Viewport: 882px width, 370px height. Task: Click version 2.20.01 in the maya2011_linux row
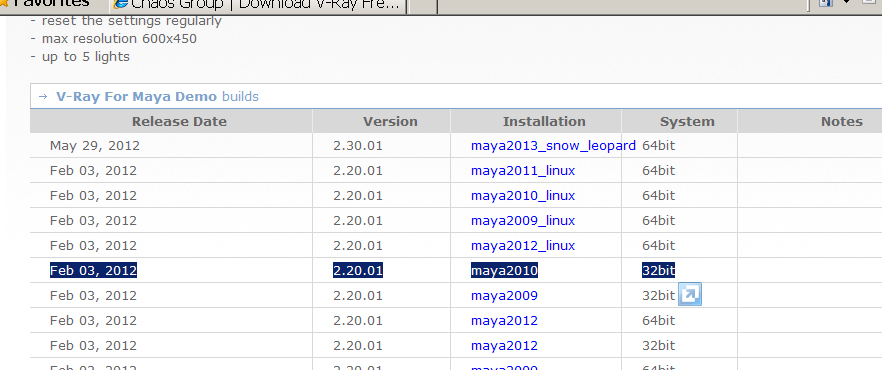coord(358,170)
